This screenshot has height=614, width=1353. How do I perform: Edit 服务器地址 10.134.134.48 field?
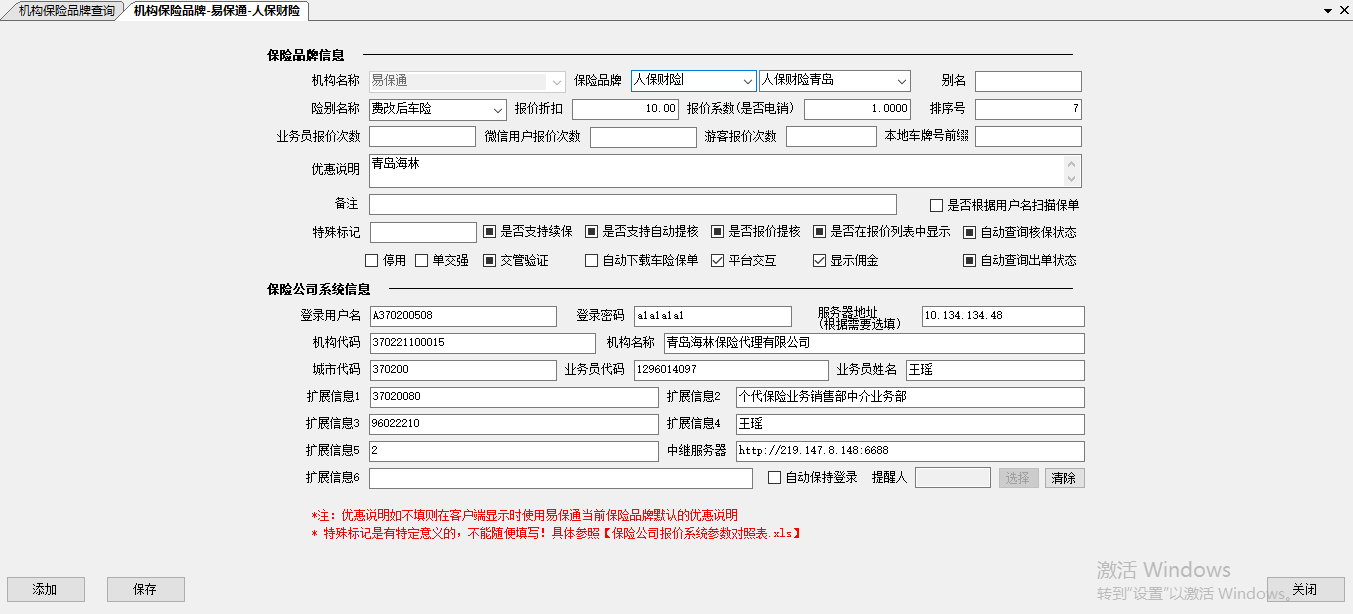[1003, 316]
